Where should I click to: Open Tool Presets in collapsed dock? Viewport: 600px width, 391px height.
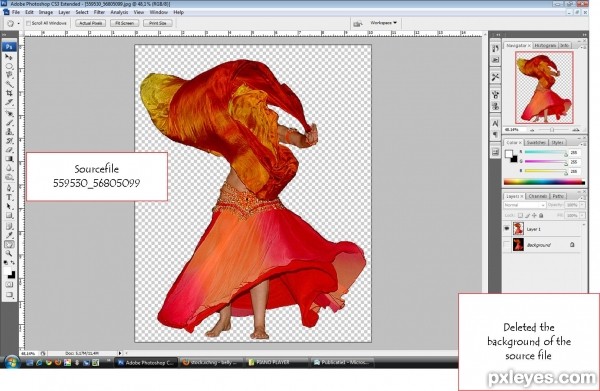[x=495, y=77]
